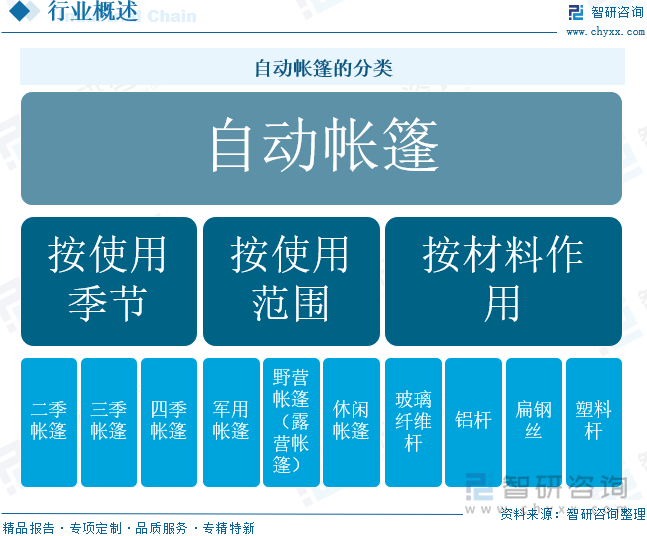Click the 精品报告 footer text
Image resolution: width=647 pixels, height=536 pixels.
[28, 528]
